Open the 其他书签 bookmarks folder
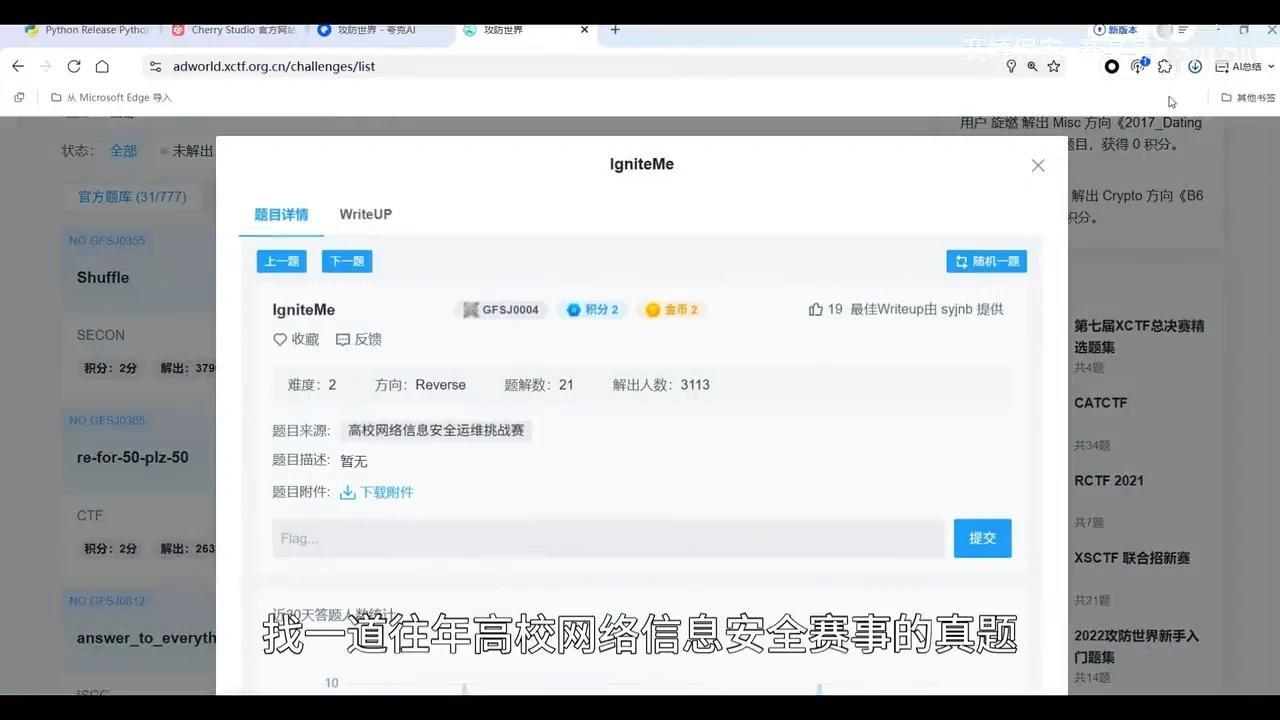 (1248, 98)
